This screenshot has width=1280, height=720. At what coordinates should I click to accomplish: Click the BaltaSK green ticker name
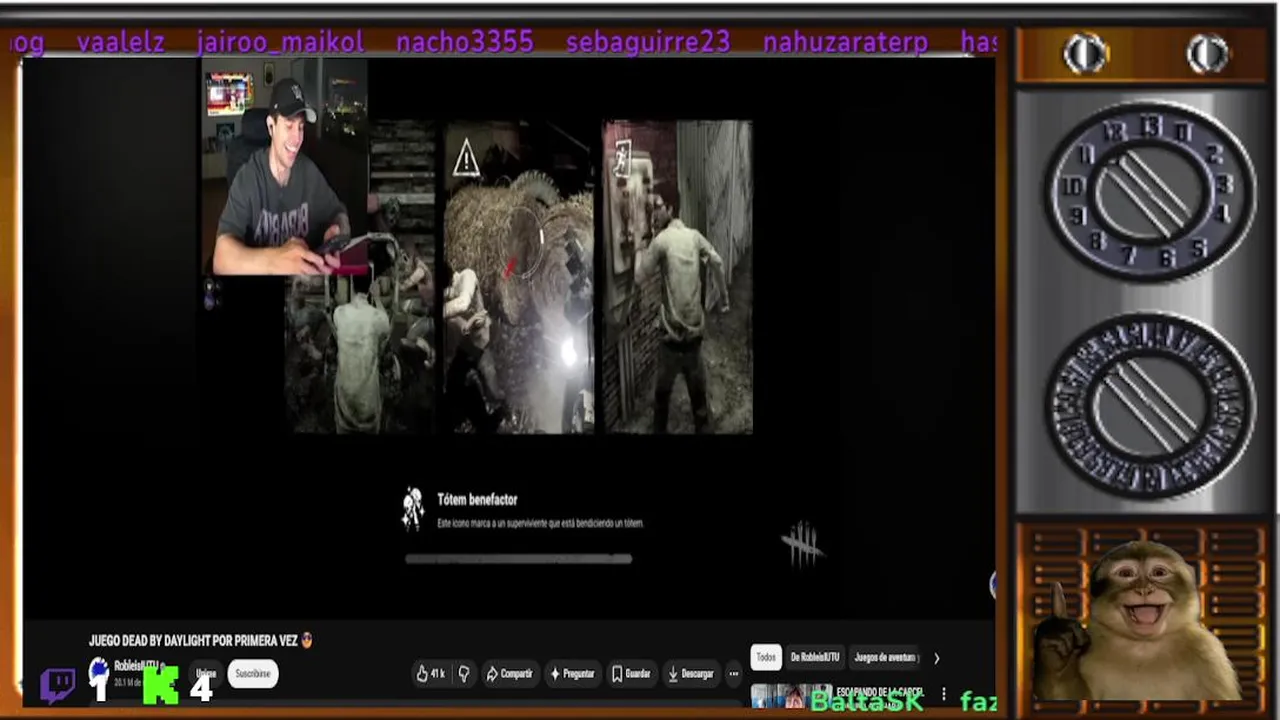click(866, 701)
